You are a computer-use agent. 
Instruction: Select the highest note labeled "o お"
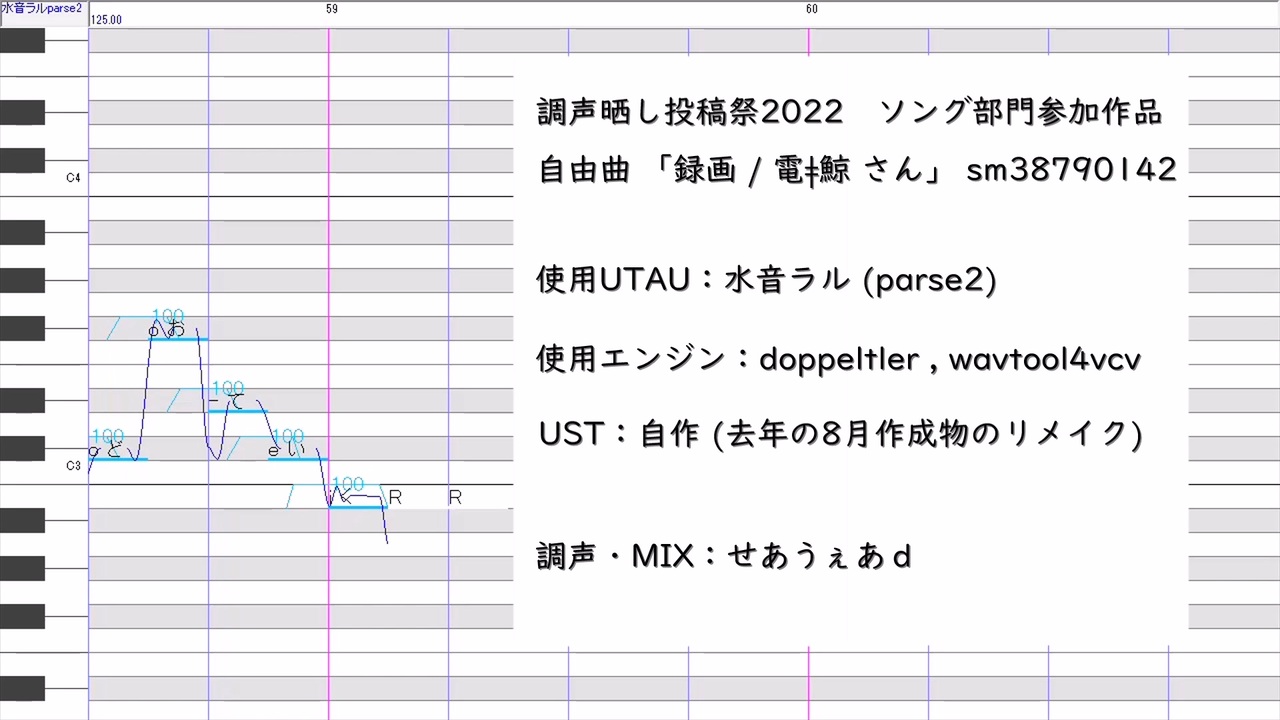(178, 338)
